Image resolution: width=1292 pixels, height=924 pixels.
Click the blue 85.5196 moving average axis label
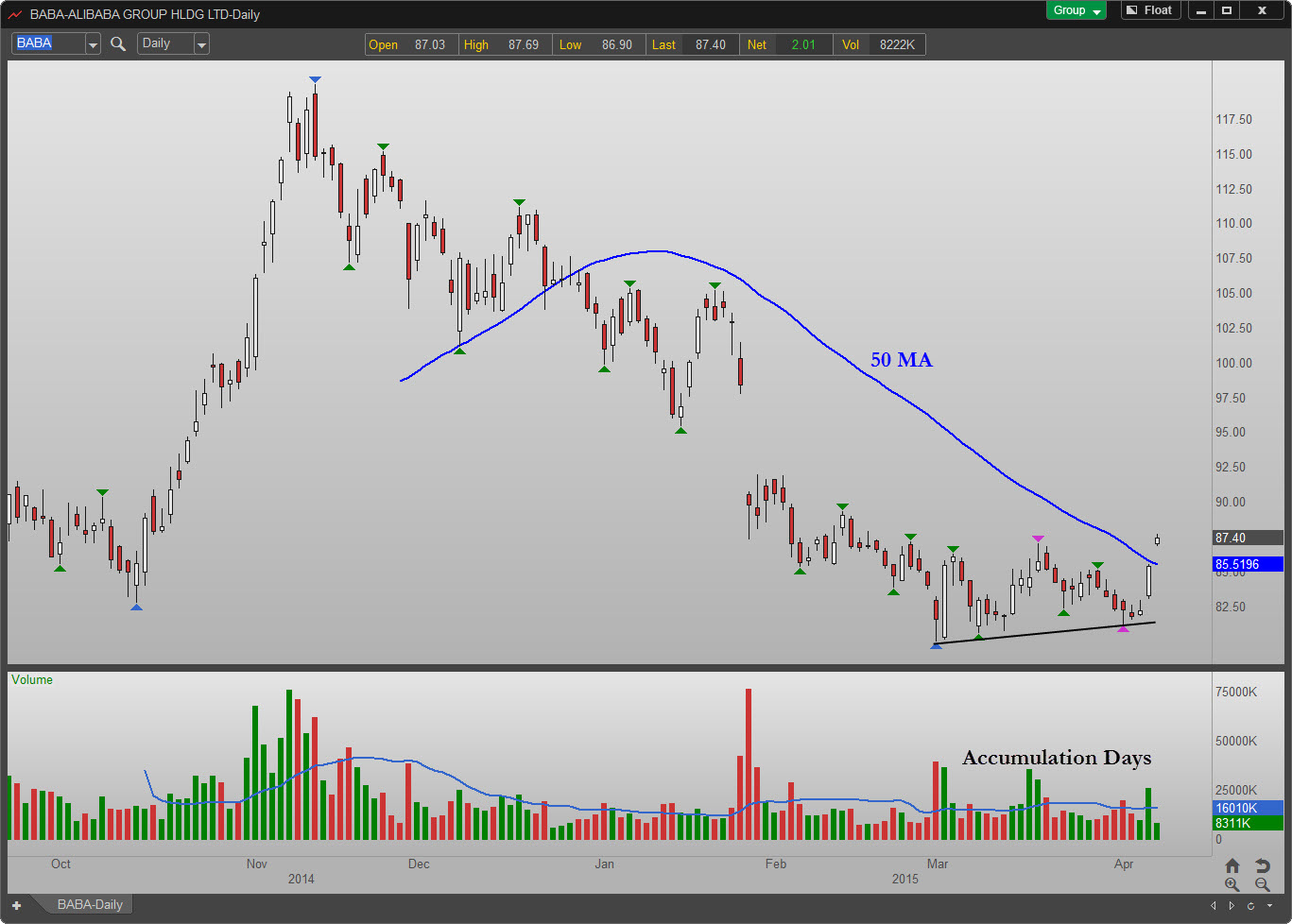tap(1248, 565)
